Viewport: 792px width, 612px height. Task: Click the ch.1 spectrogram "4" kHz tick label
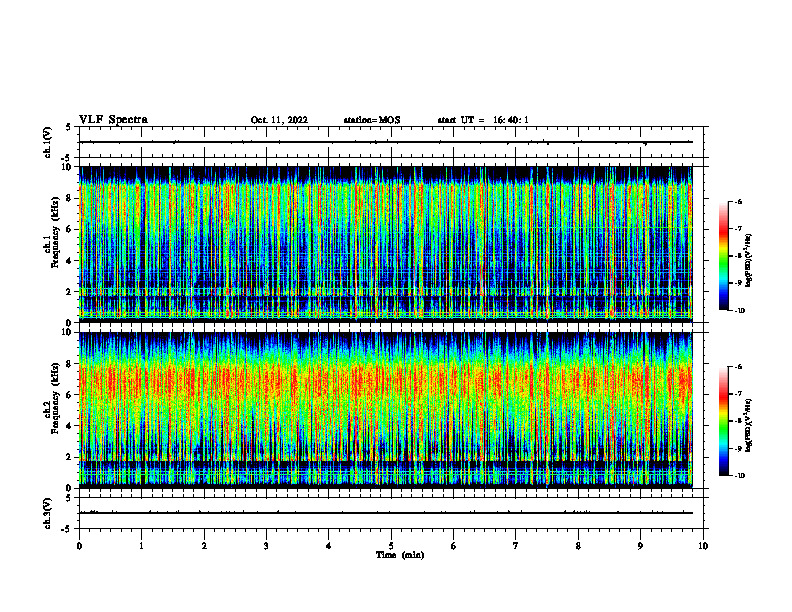70,261
